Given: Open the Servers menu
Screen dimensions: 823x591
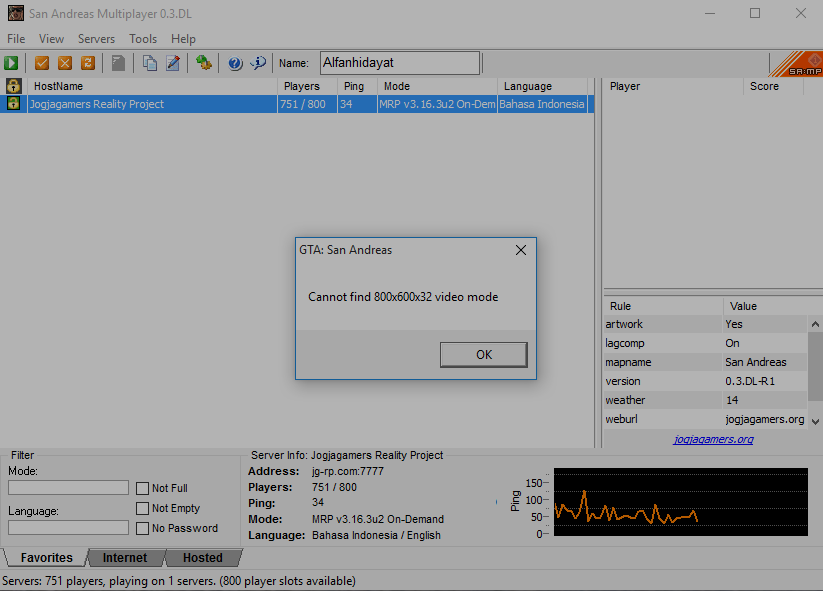Looking at the screenshot, I should 96,39.
